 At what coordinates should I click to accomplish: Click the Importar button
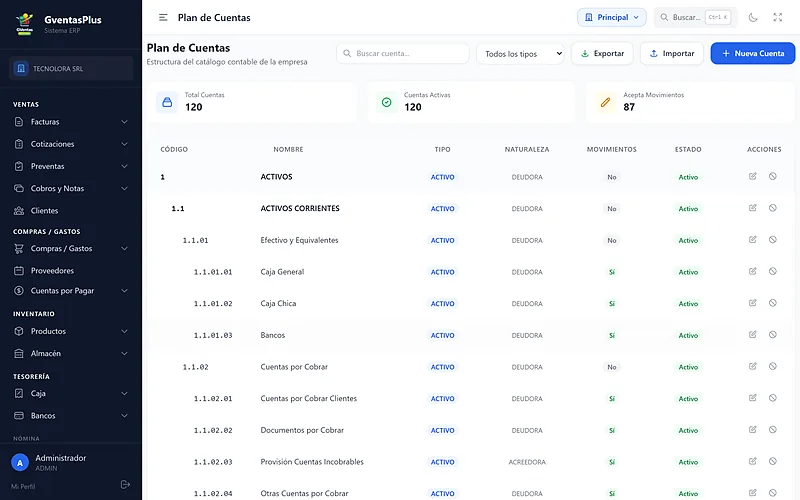[671, 54]
